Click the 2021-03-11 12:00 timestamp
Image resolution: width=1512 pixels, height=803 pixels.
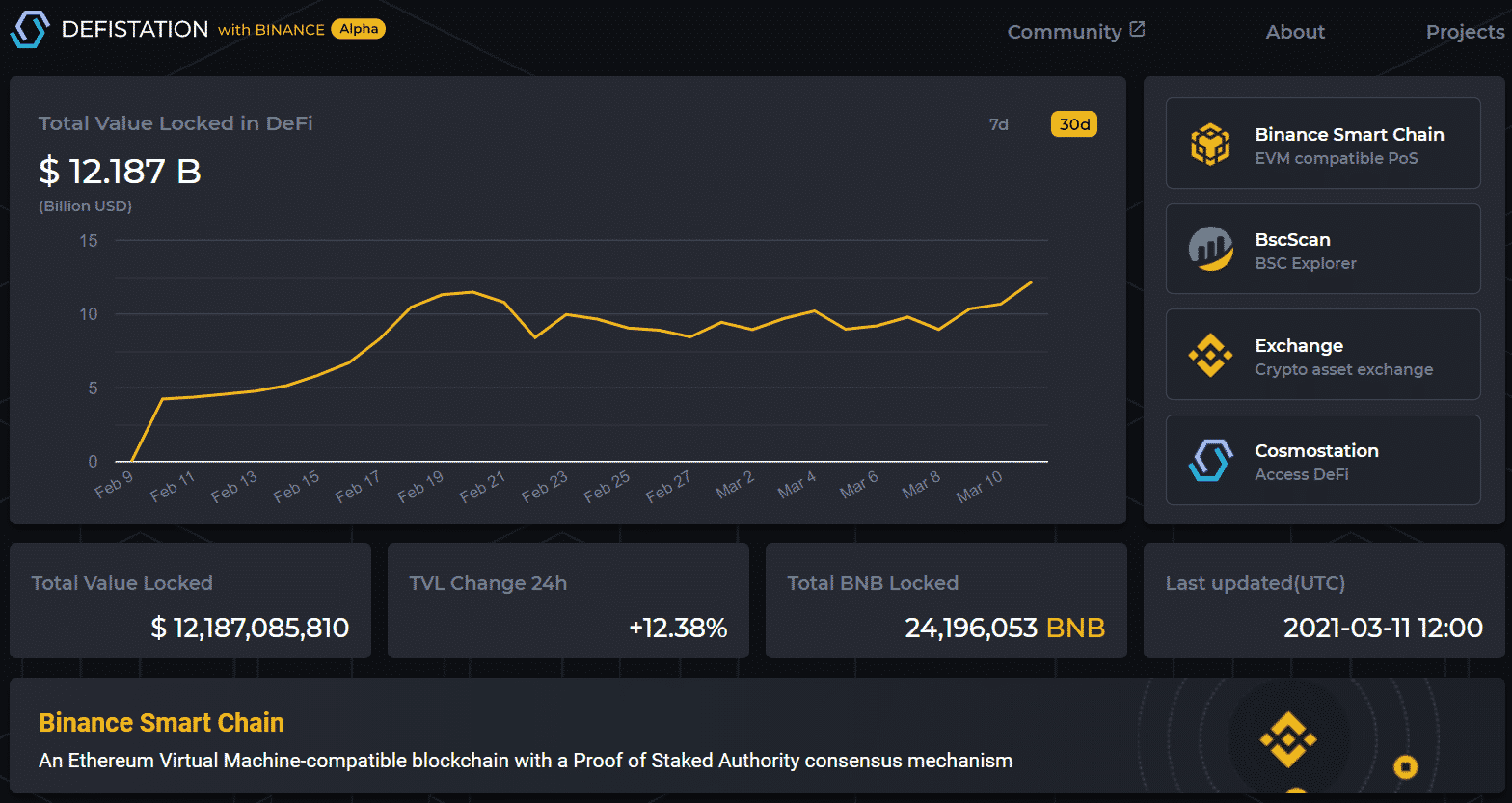[1383, 629]
